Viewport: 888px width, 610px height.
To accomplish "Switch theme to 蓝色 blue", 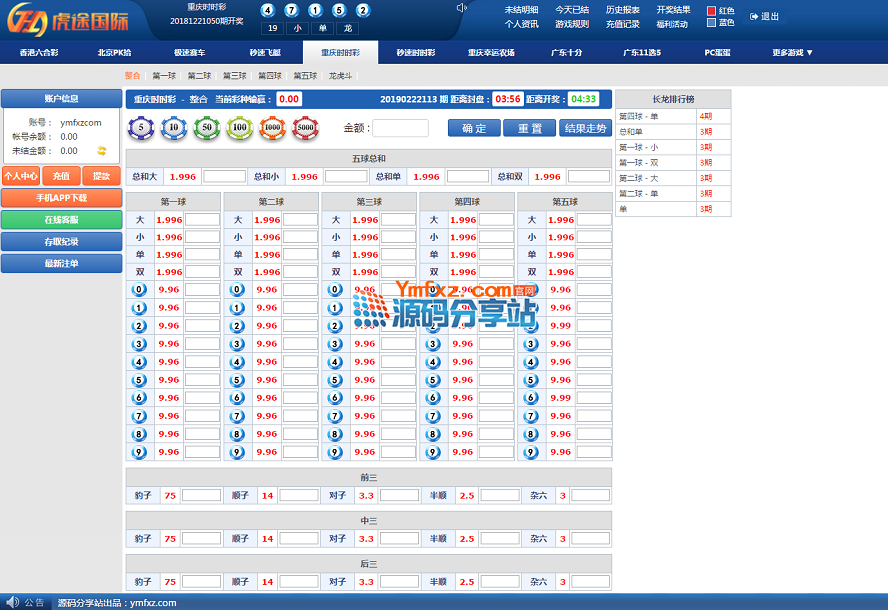I will click(712, 23).
